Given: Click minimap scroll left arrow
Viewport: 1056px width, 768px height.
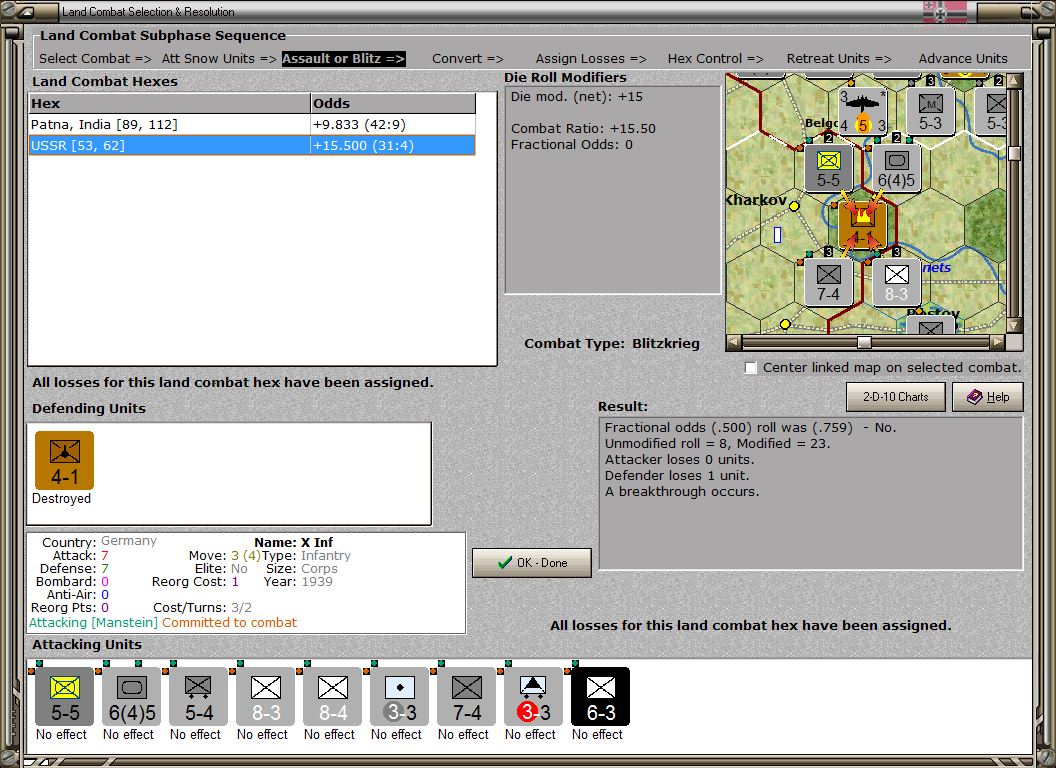Looking at the screenshot, I should coord(734,342).
